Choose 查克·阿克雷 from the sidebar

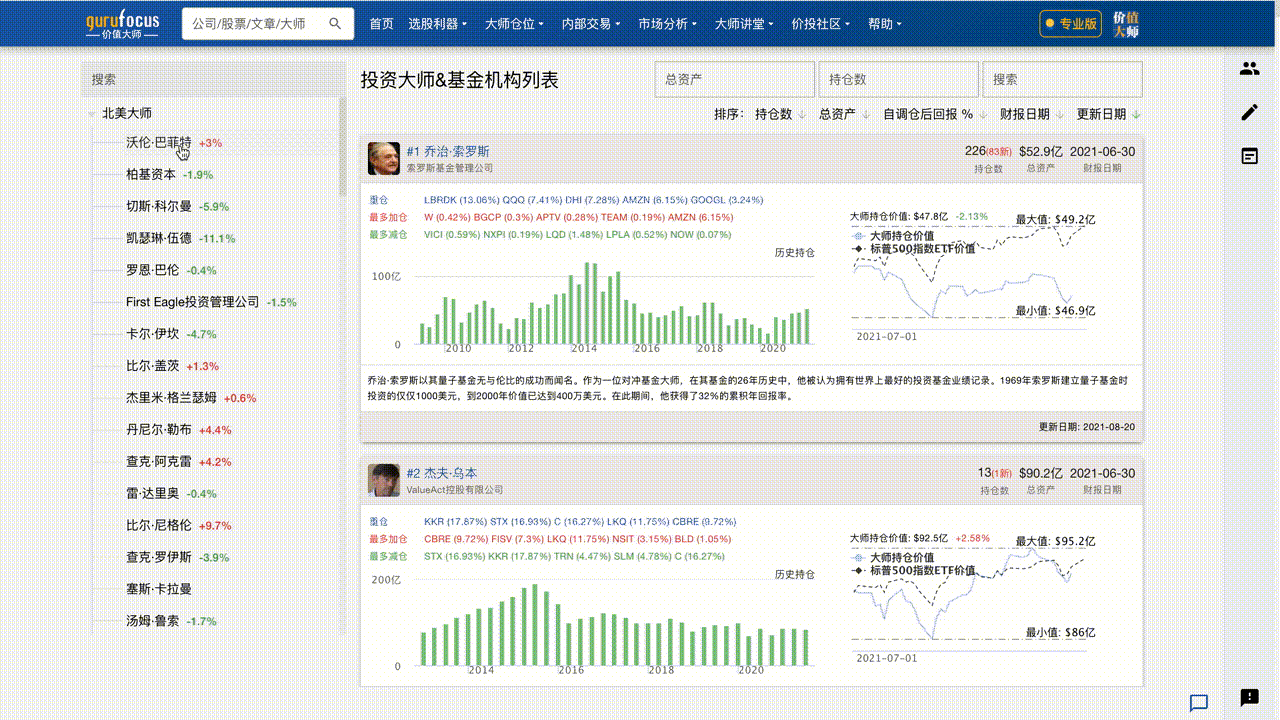(x=159, y=461)
